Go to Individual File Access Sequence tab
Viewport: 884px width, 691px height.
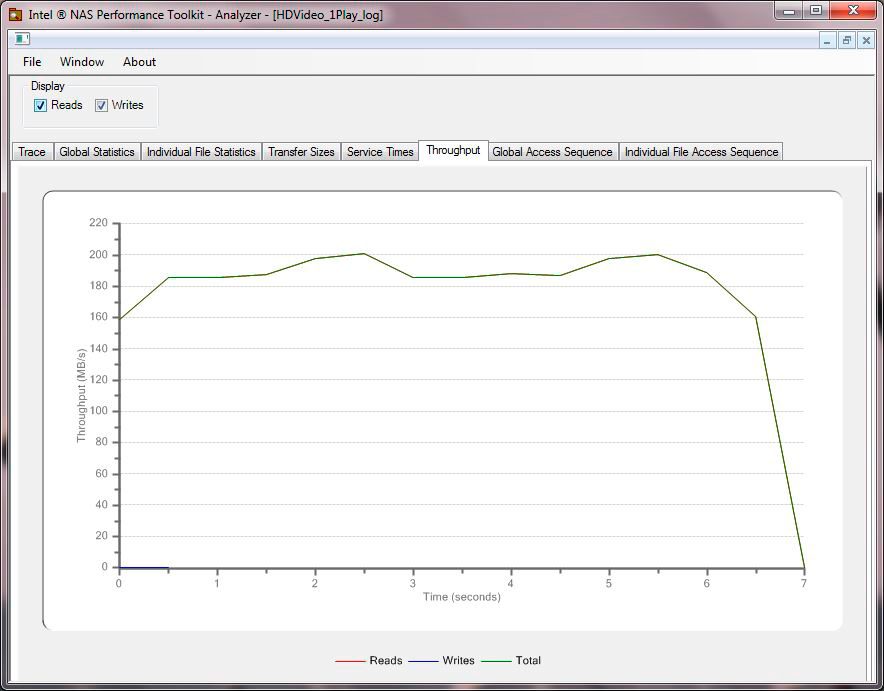(701, 152)
